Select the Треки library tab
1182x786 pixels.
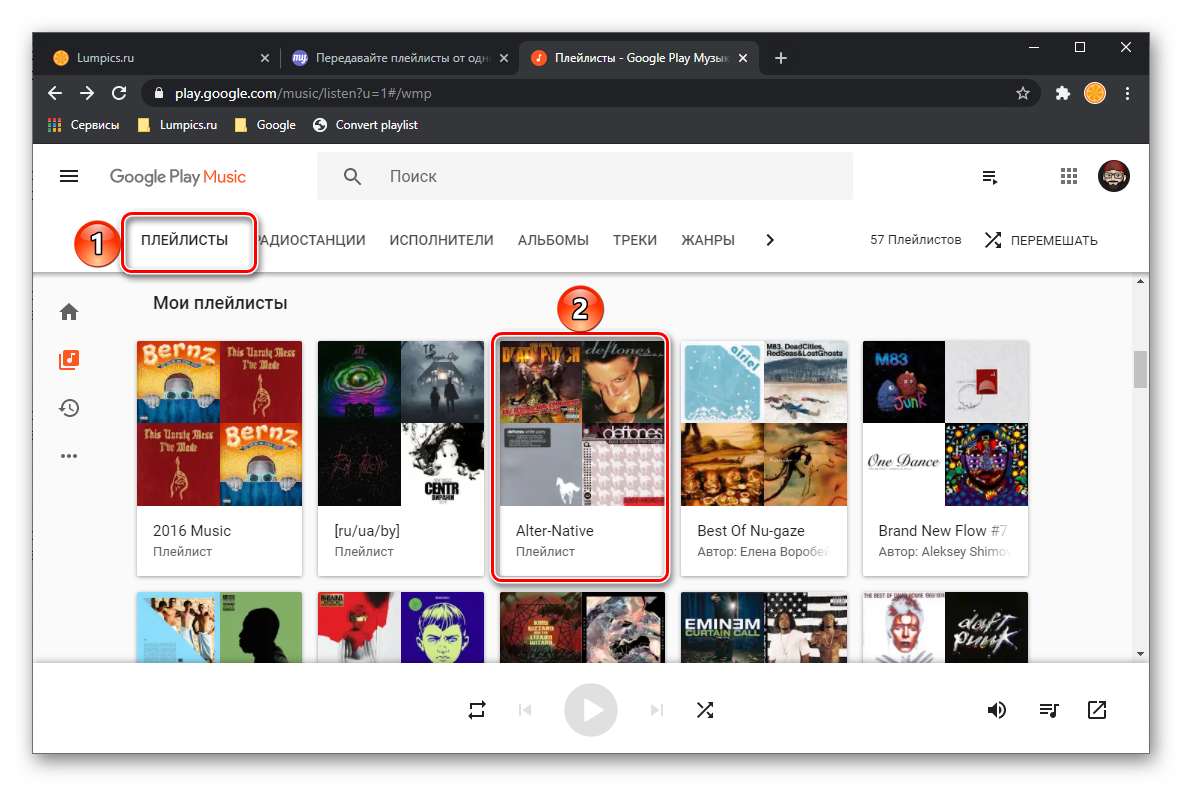point(635,240)
